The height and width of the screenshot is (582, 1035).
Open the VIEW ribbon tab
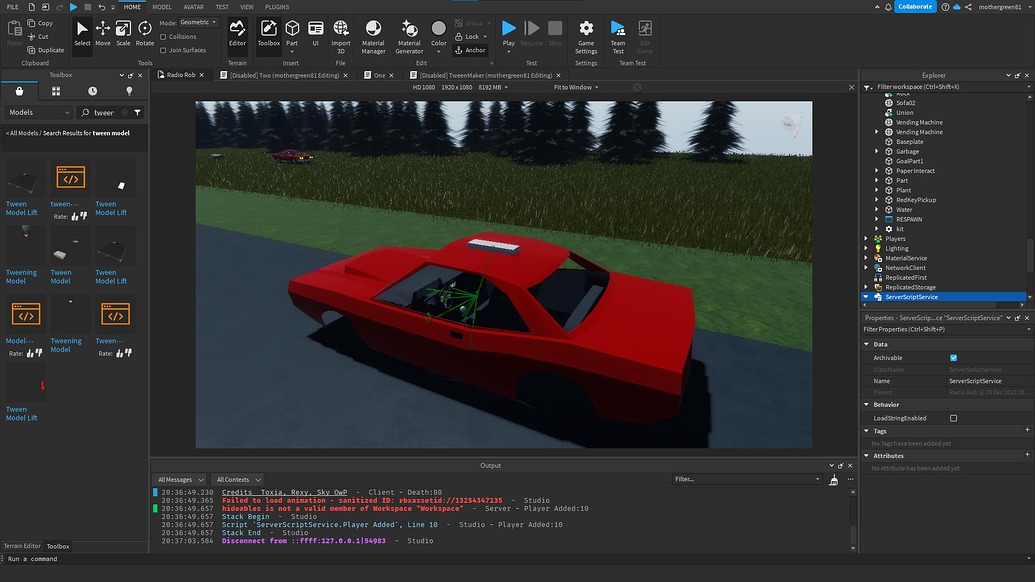tap(247, 7)
